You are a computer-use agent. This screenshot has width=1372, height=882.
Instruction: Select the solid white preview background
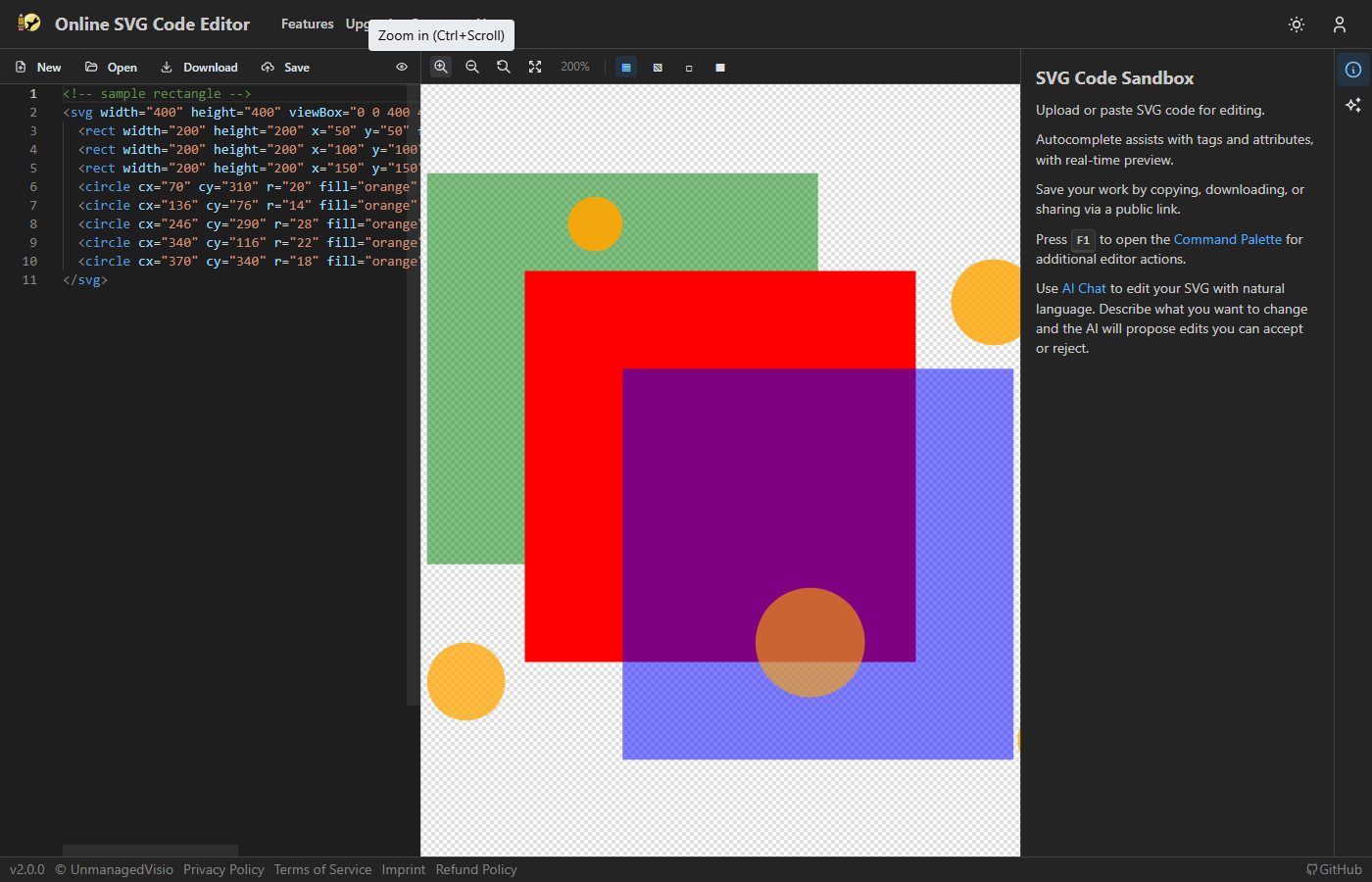720,68
